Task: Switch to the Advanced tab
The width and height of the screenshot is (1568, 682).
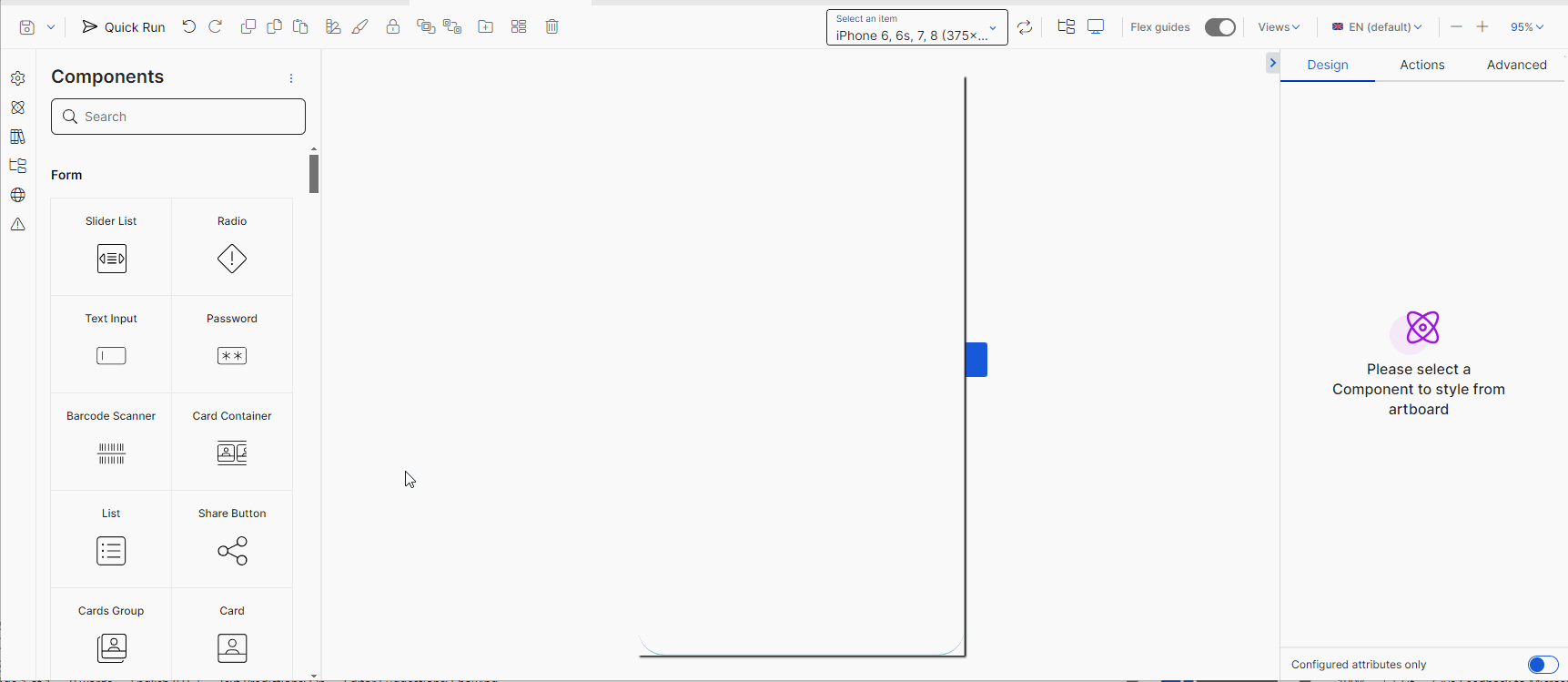Action: point(1516,65)
